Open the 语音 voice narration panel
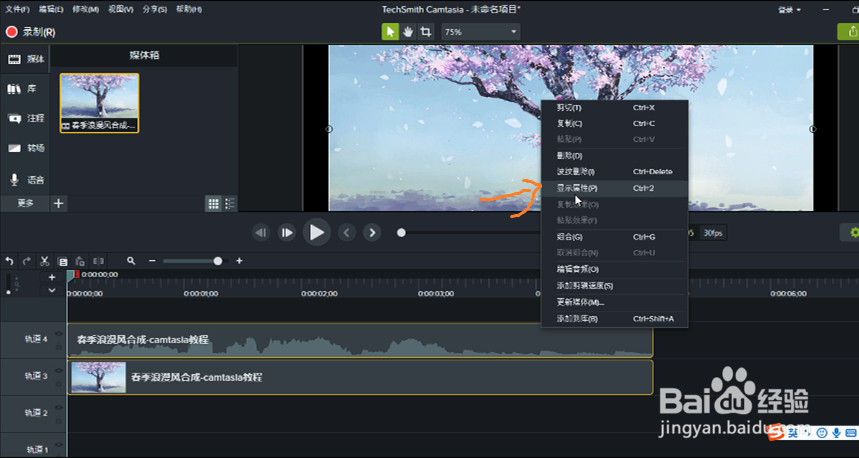 pyautogui.click(x=25, y=180)
